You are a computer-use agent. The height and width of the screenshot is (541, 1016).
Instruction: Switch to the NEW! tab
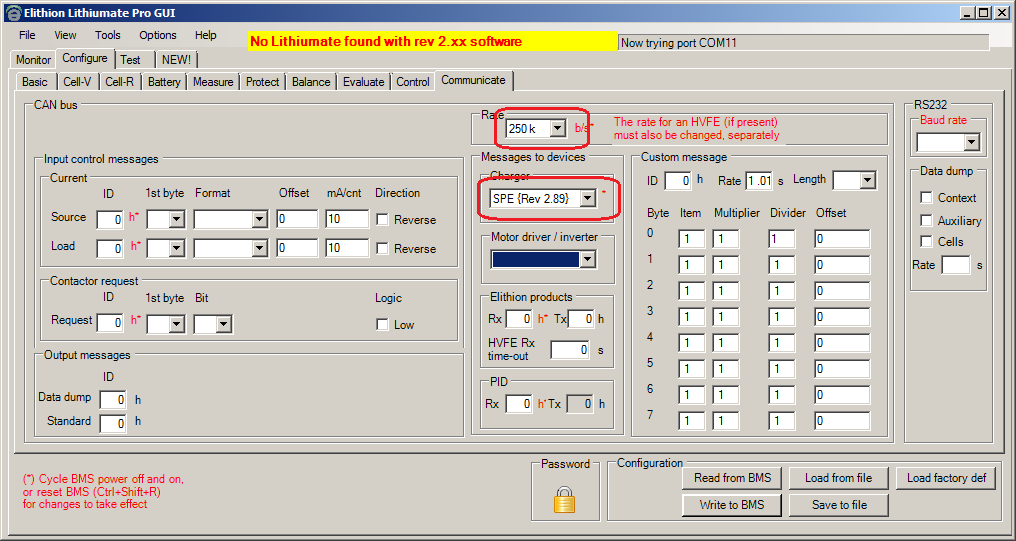(x=176, y=60)
